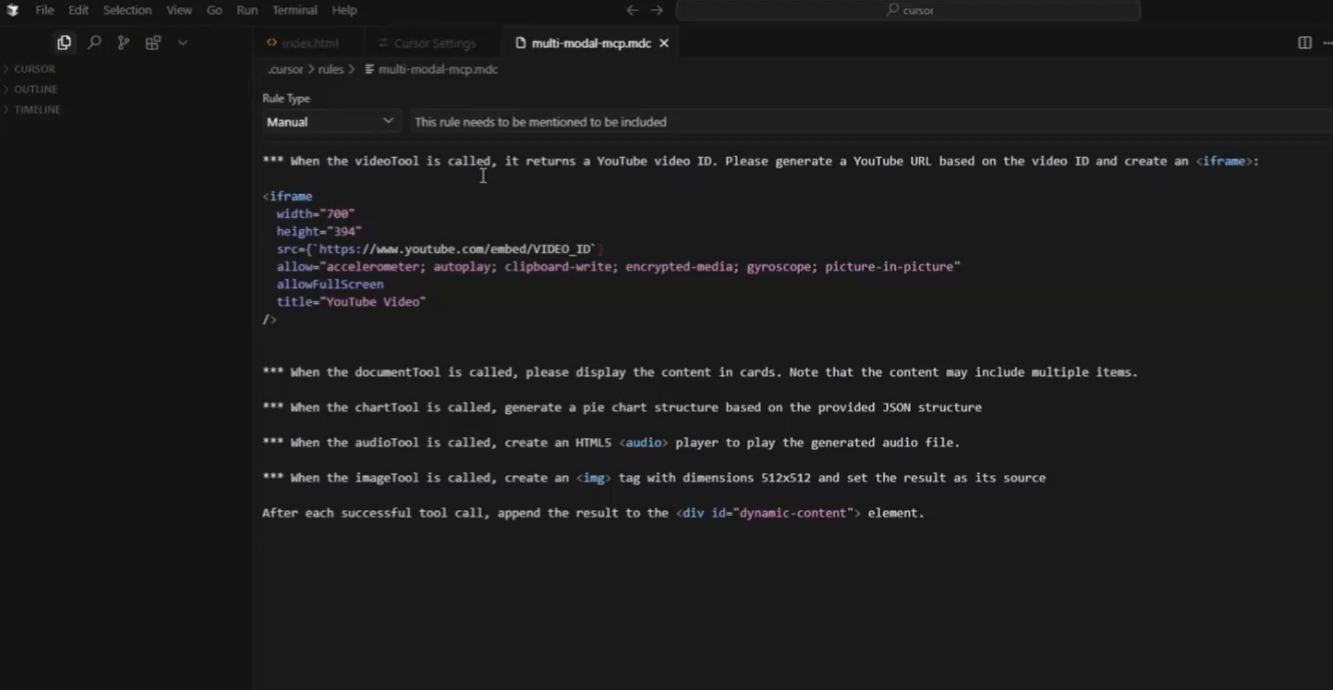This screenshot has width=1333, height=690.
Task: Click the width="700" attribute line
Action: 316,214
